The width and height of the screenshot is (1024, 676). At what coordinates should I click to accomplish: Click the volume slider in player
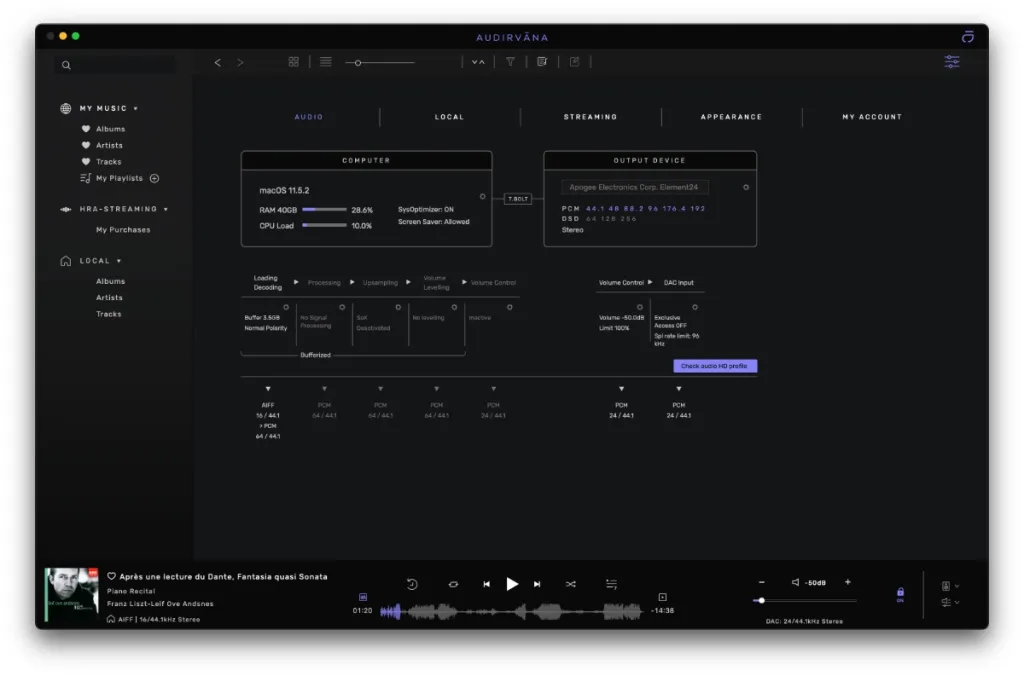click(805, 600)
